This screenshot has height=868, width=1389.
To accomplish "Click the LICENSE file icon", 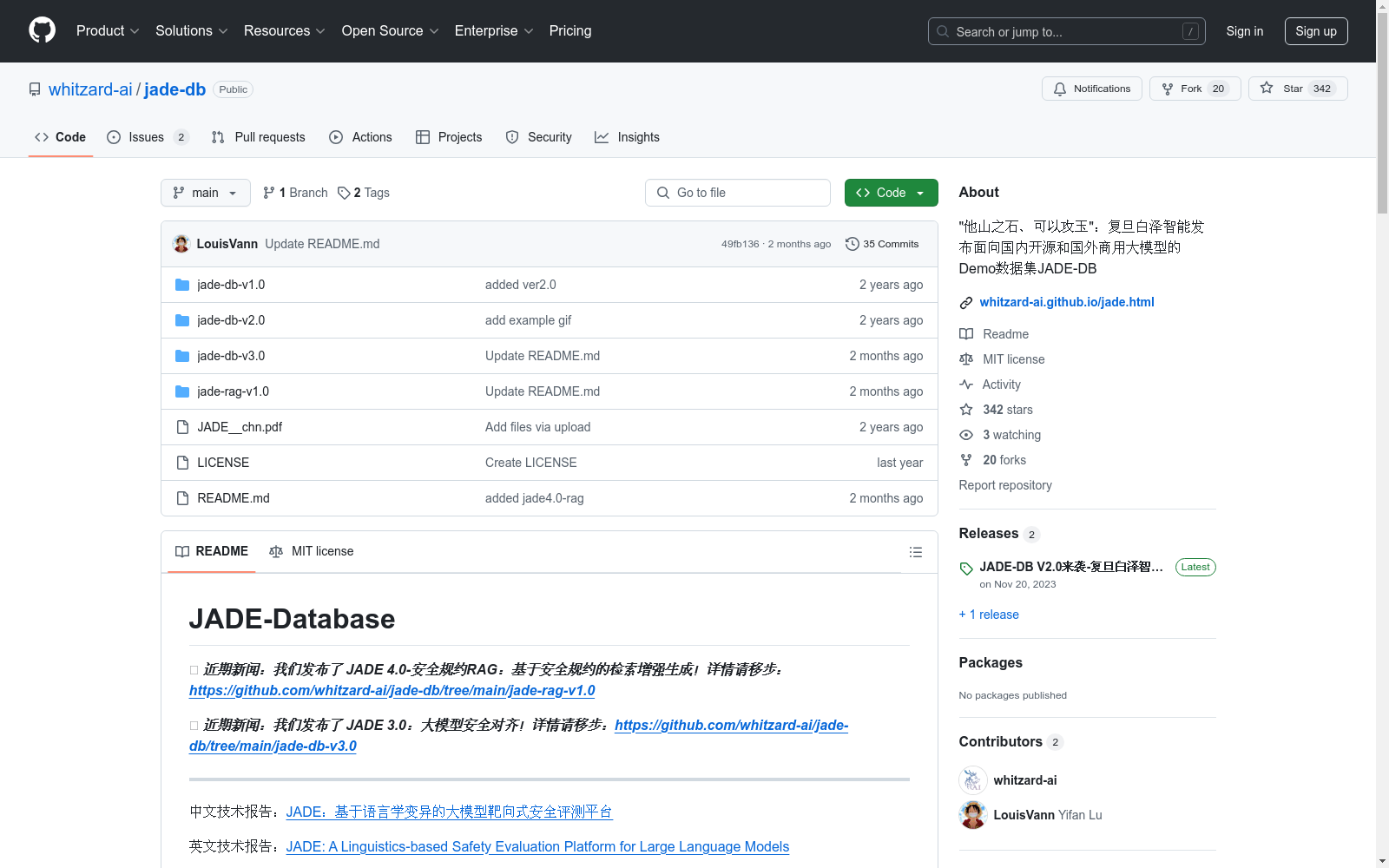I will 182,463.
